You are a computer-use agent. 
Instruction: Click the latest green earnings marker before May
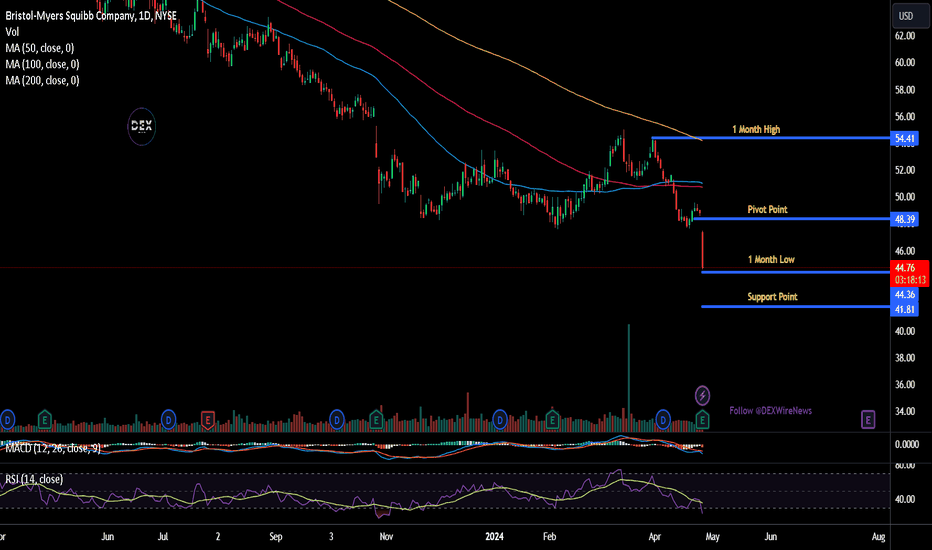point(702,420)
